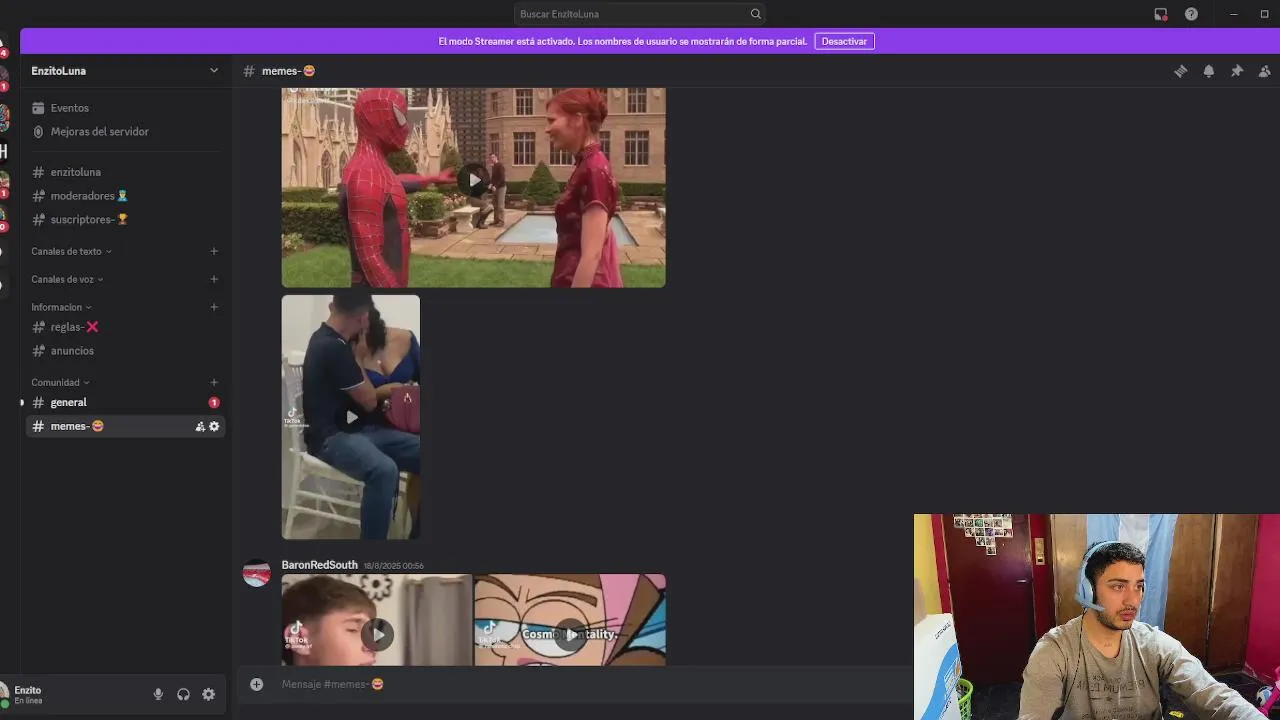Open the inbox icon in title bar
The height and width of the screenshot is (720, 1280).
[1160, 14]
